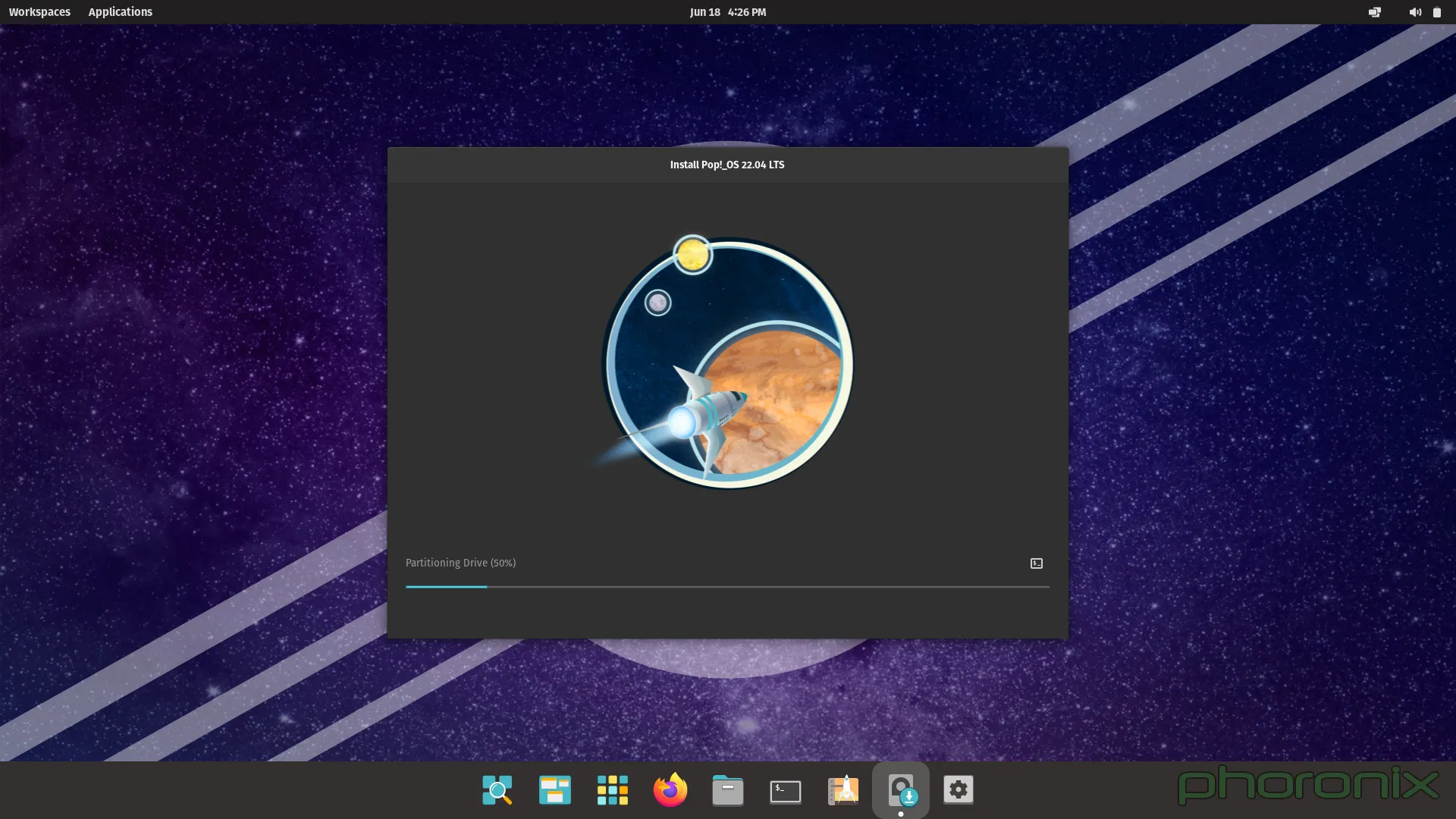The height and width of the screenshot is (819, 1456).
Task: Open battery indicator in top bar
Action: coord(1436,12)
